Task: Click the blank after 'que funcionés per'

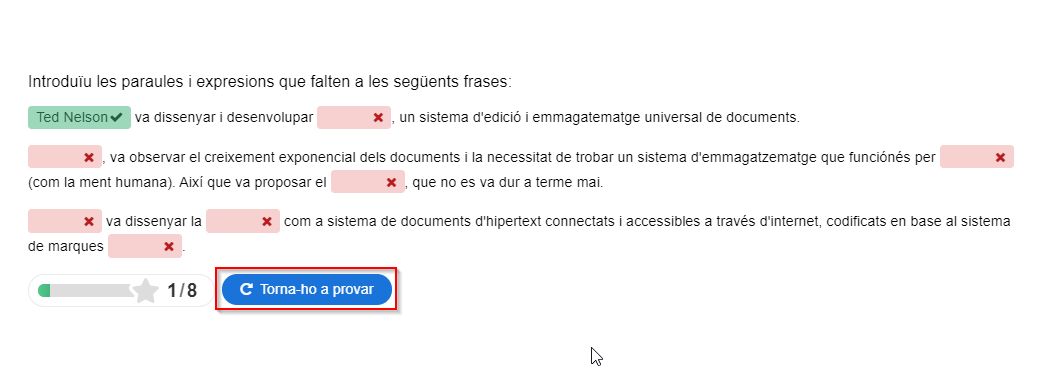Action: pyautogui.click(x=977, y=157)
